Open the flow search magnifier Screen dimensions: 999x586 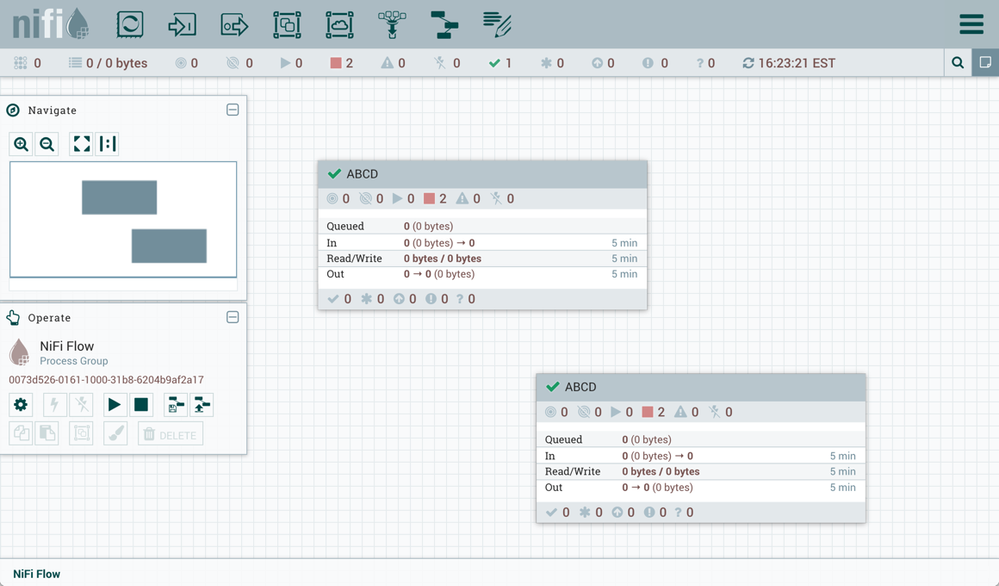[958, 63]
